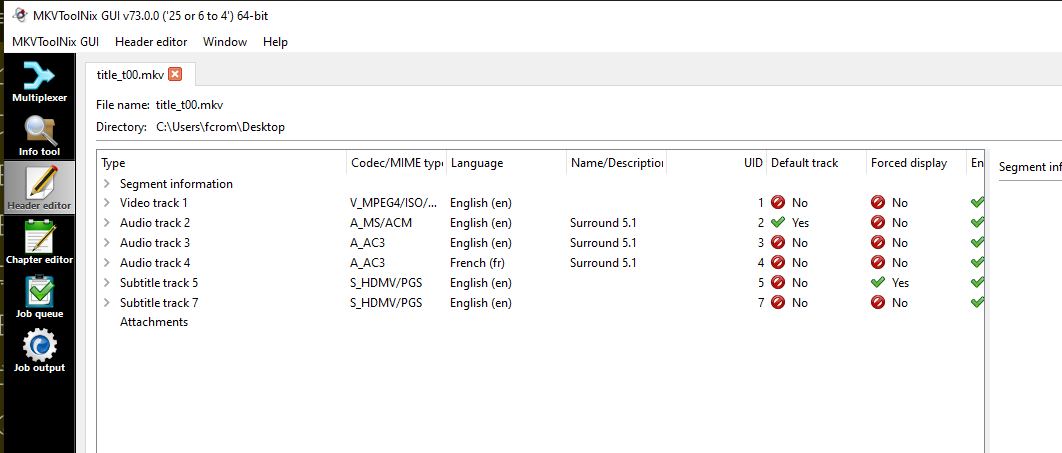Image resolution: width=1062 pixels, height=453 pixels.
Task: Open the Job queue
Action: point(39,297)
